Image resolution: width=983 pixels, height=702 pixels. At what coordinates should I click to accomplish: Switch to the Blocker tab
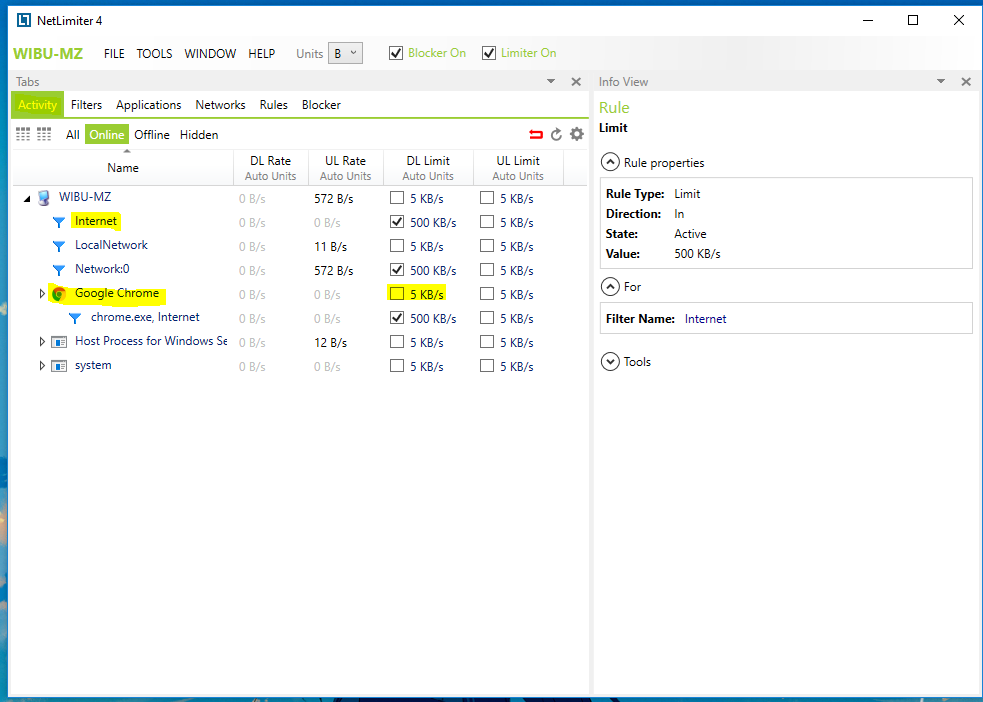(321, 105)
